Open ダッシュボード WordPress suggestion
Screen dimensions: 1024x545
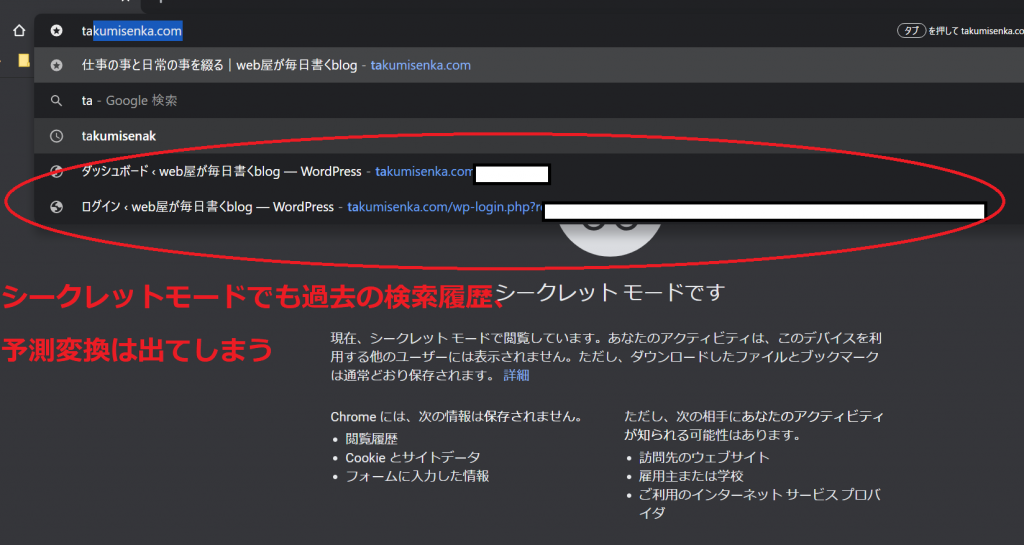pos(529,172)
